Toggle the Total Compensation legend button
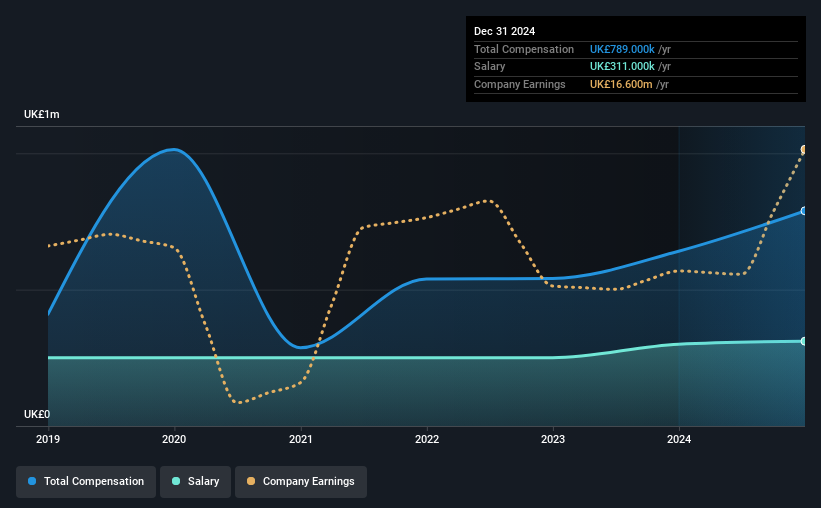The image size is (821, 508). tap(86, 481)
